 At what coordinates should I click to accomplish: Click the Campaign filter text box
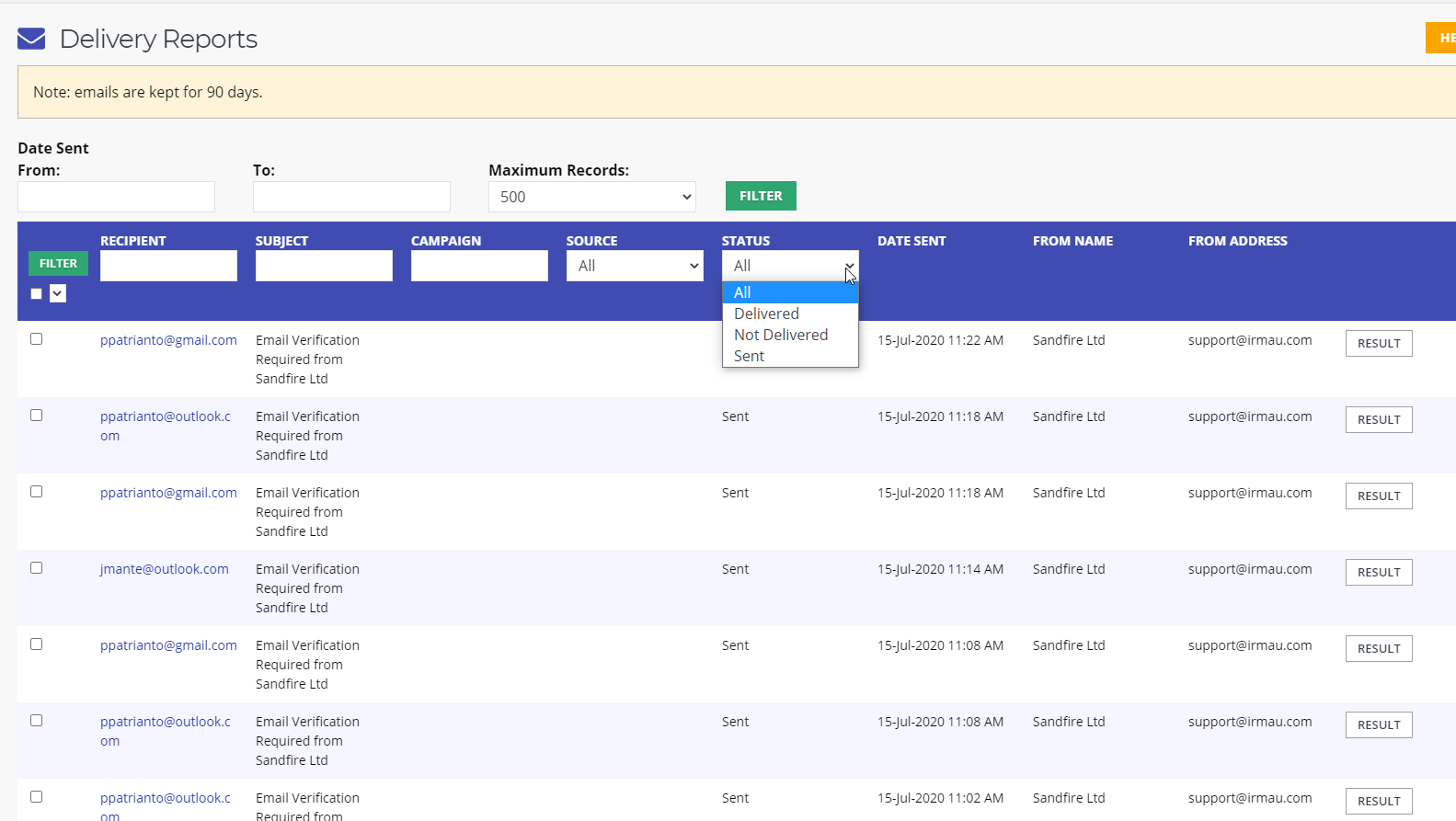[x=479, y=266]
